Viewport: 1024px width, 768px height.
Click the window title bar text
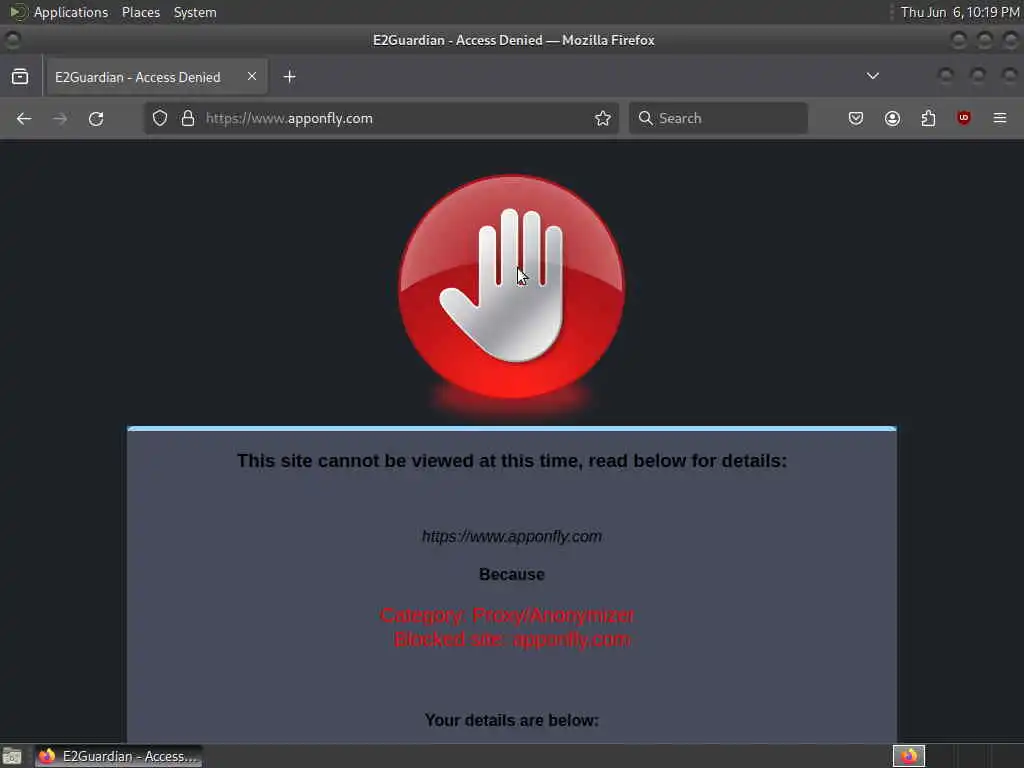click(x=513, y=40)
